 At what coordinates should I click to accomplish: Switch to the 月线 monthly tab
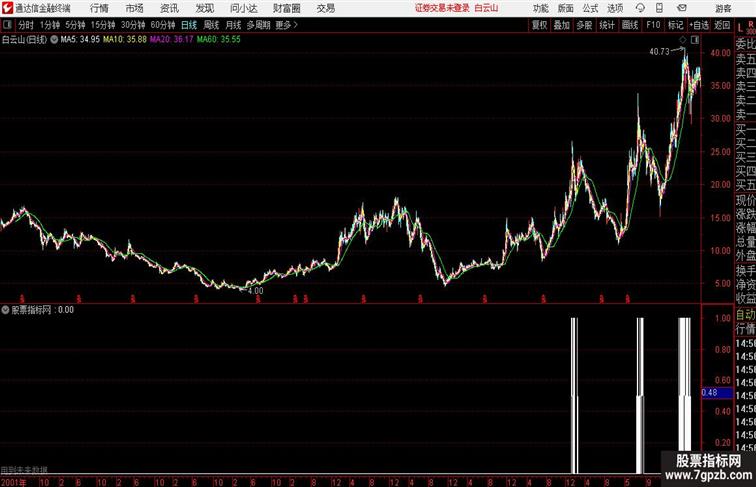(233, 25)
